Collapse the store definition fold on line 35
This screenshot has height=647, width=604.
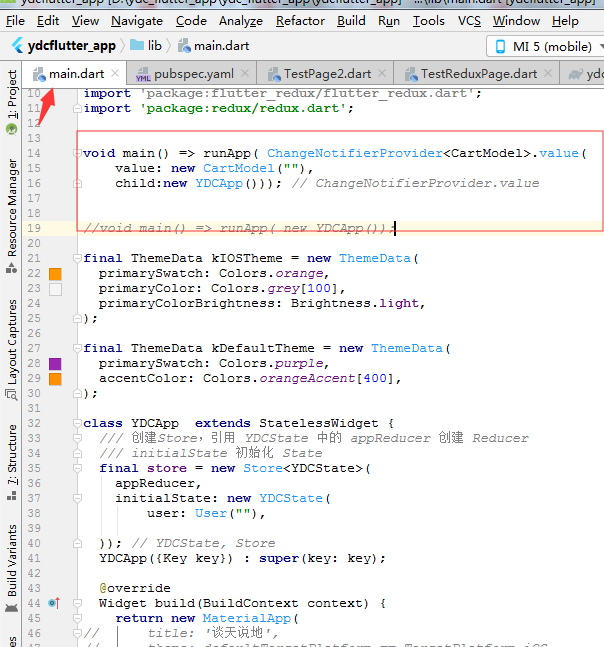pos(77,468)
